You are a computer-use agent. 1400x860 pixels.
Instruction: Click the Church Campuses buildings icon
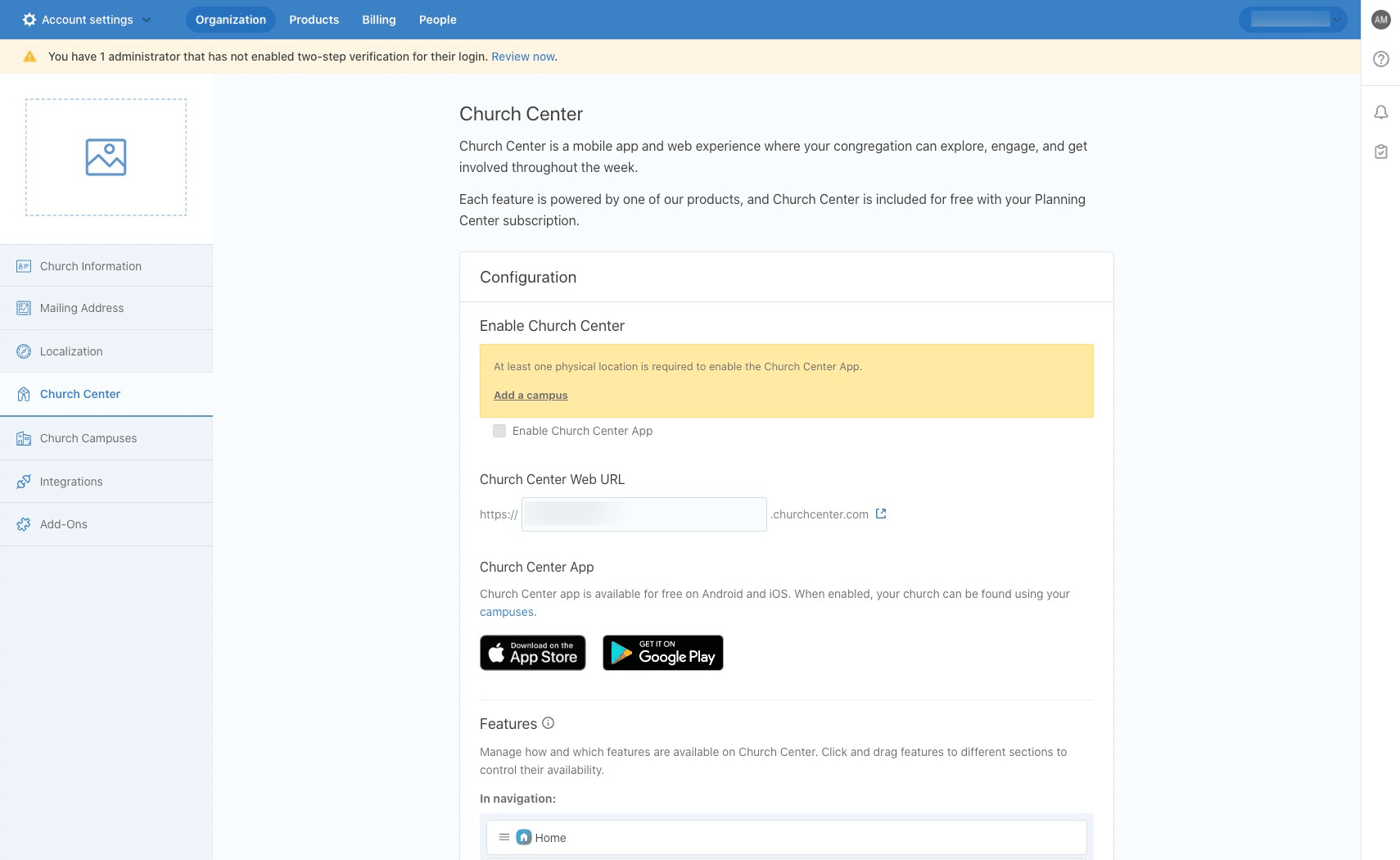(x=24, y=438)
